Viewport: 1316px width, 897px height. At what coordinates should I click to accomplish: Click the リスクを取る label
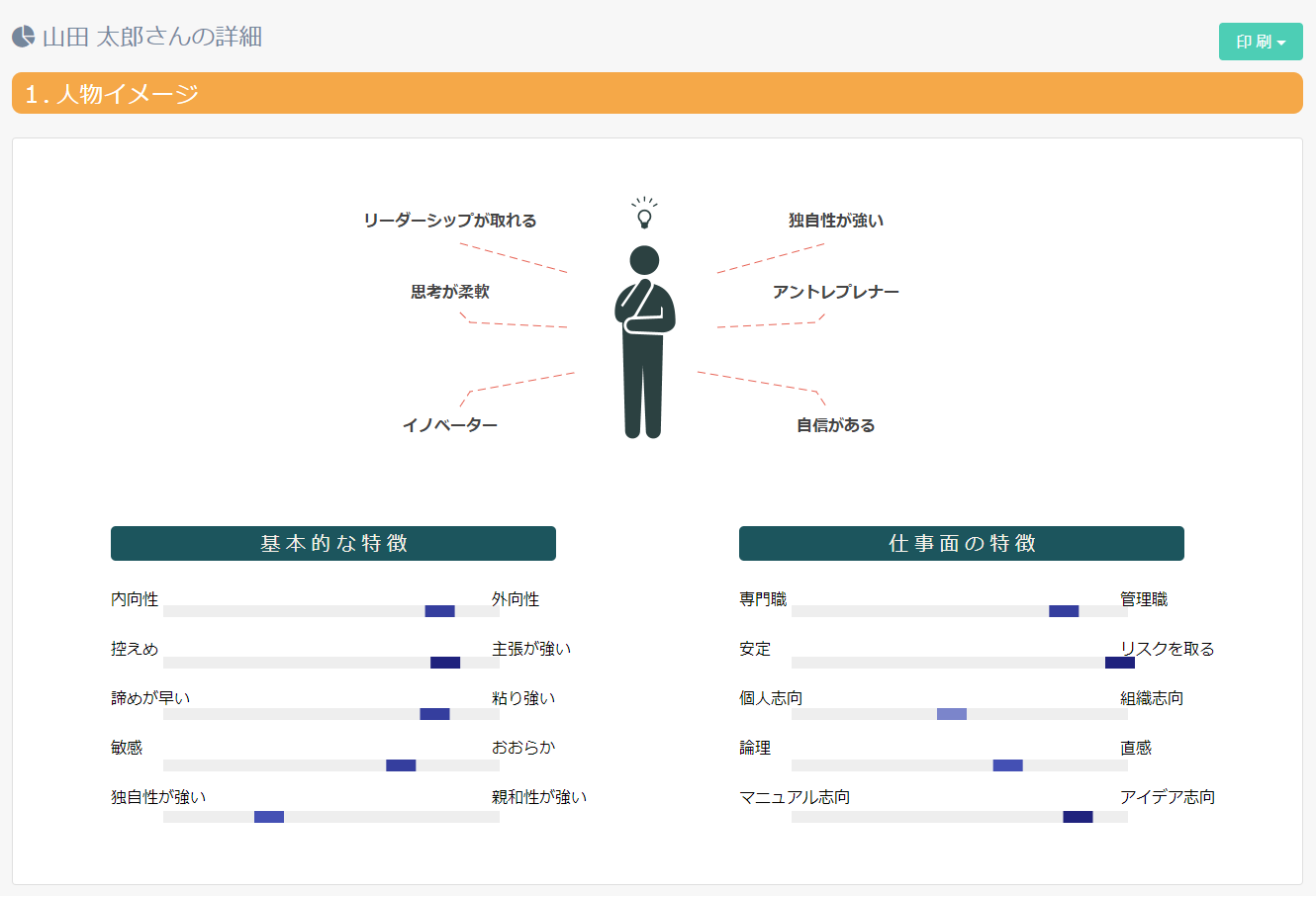(x=1168, y=649)
